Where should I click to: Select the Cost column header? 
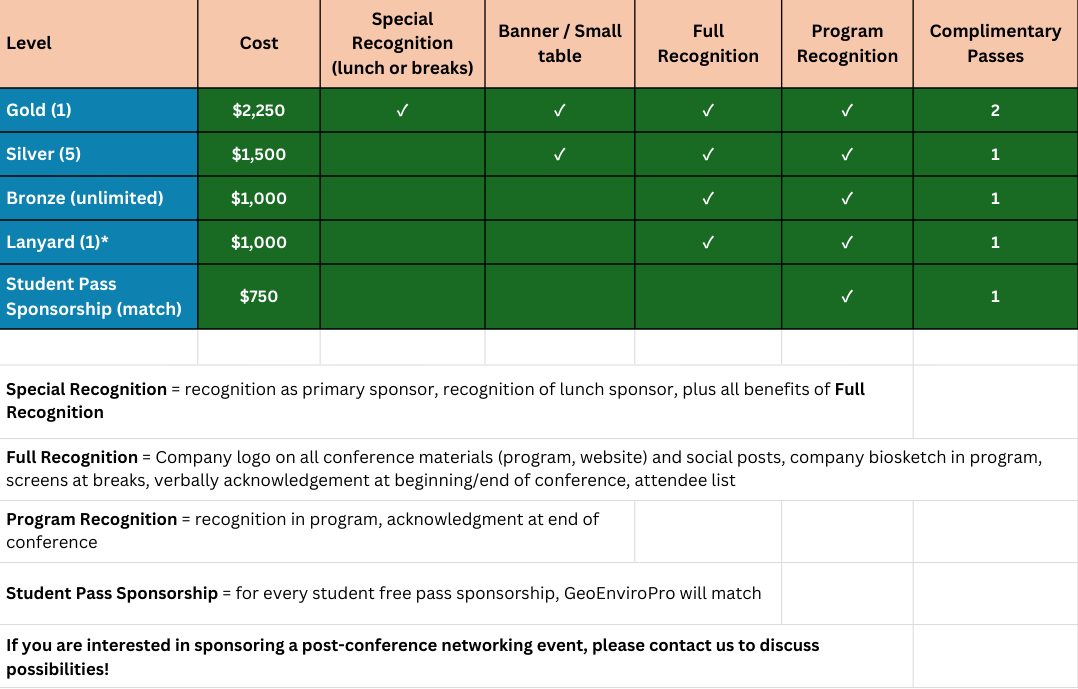tap(259, 43)
